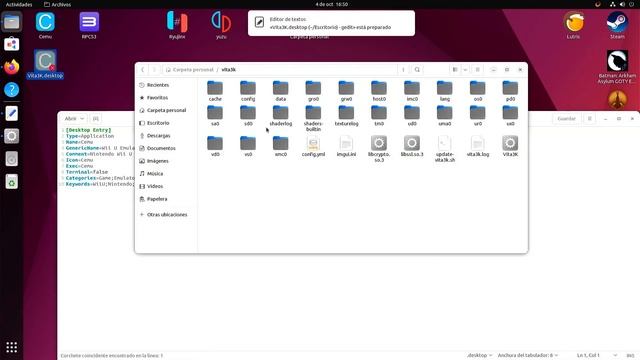Open Cemu desktop shortcut

click(x=45, y=25)
